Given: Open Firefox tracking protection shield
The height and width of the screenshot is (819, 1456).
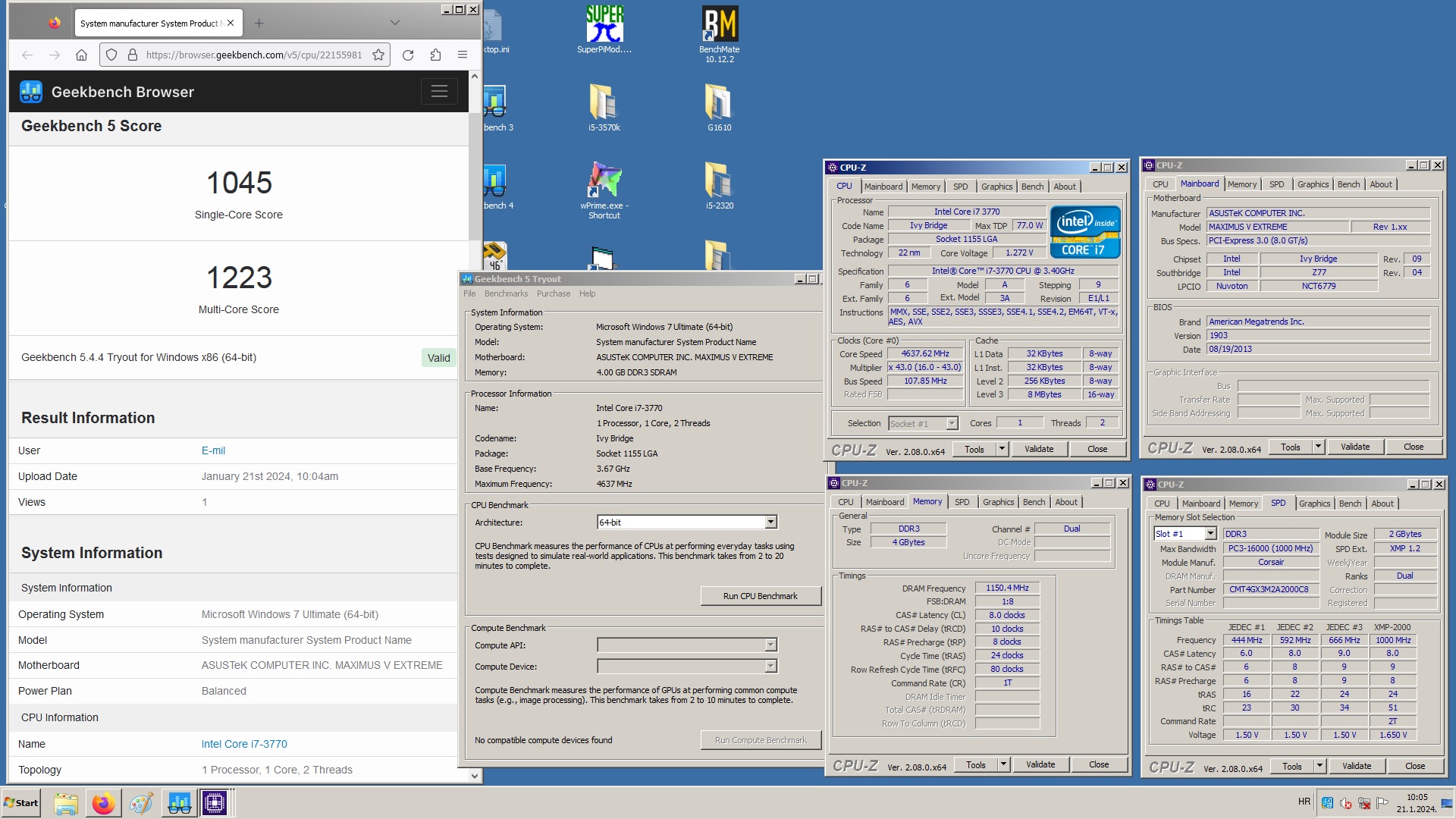Looking at the screenshot, I should 111,55.
